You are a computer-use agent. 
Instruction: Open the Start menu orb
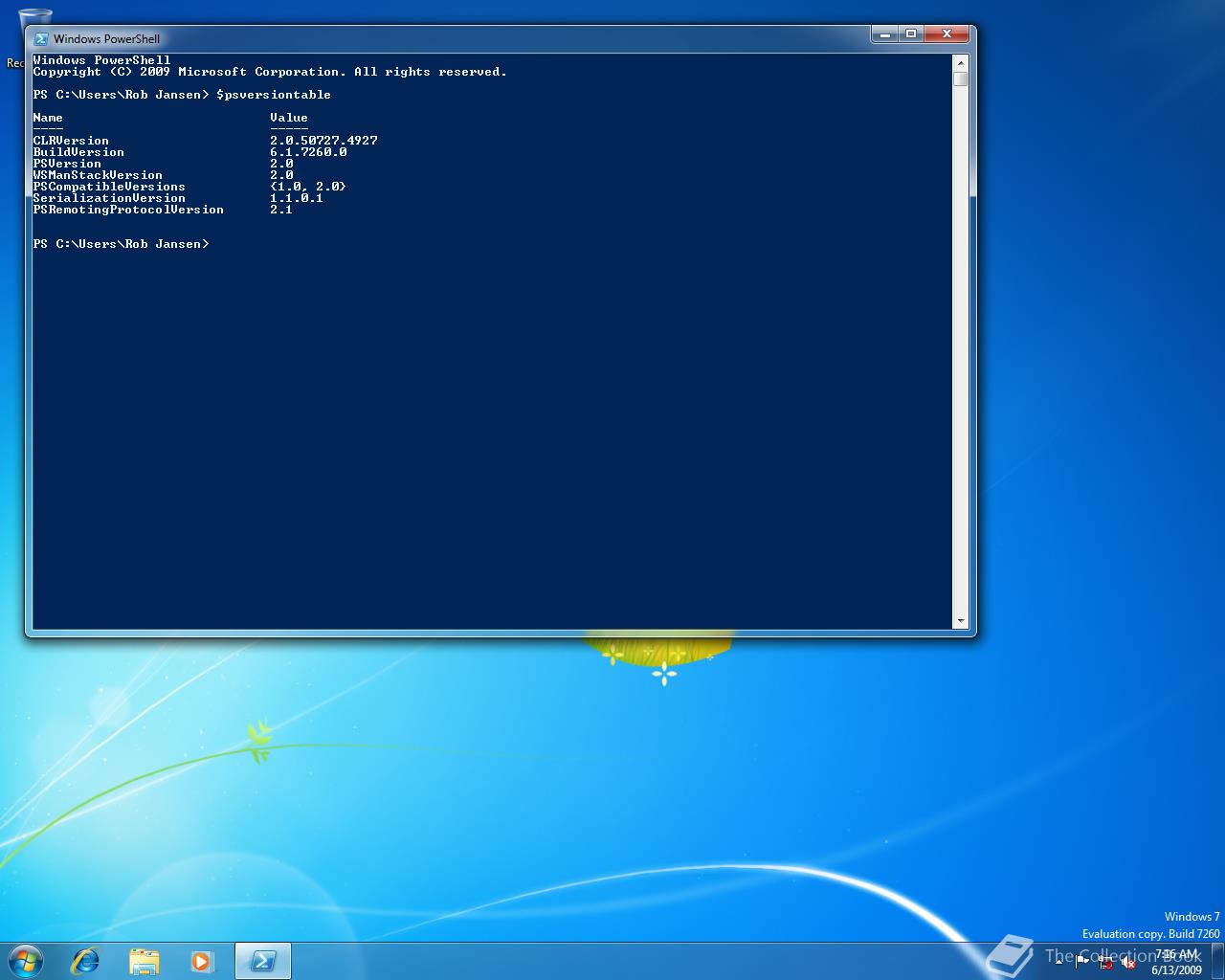[26, 960]
